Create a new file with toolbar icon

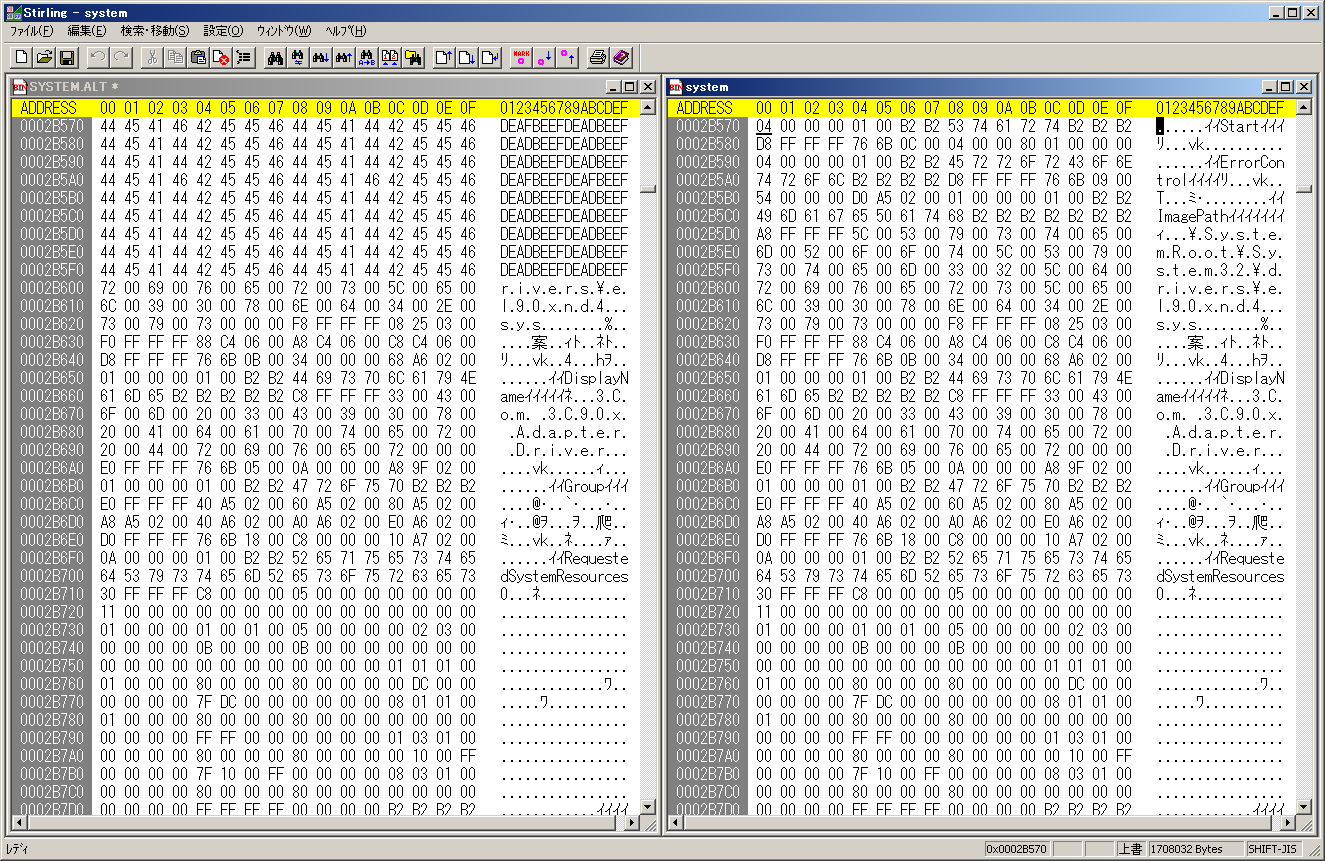tap(21, 57)
